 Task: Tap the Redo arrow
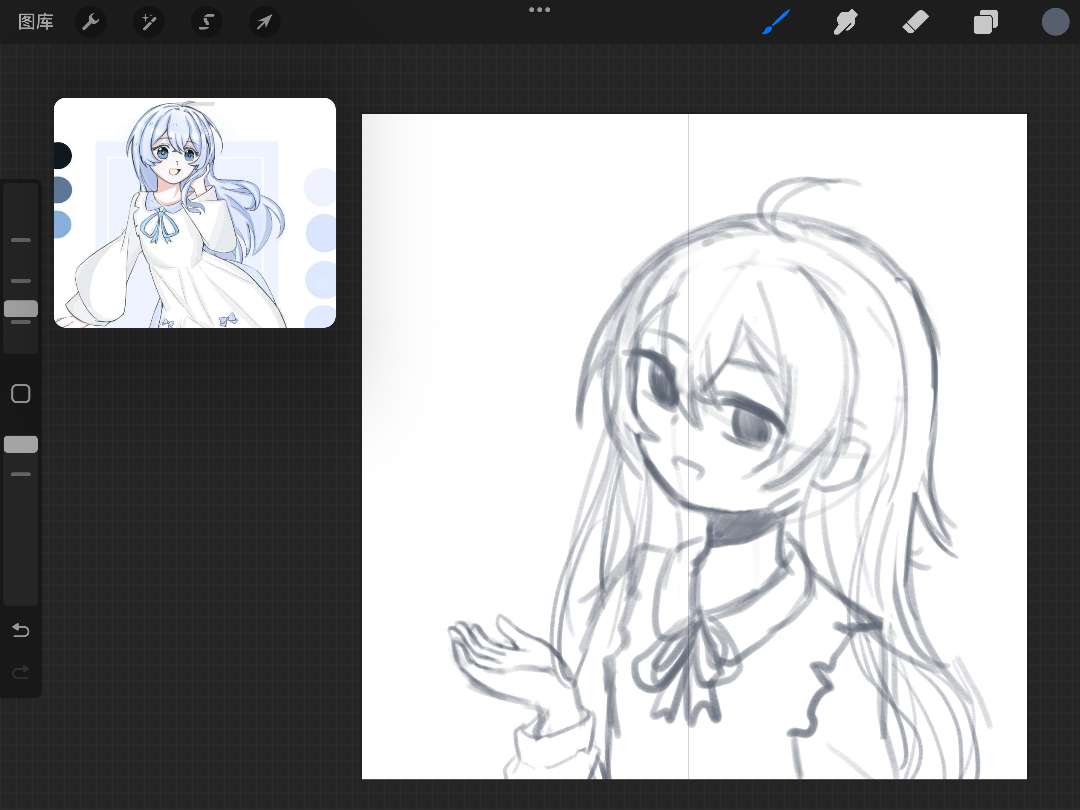(21, 673)
